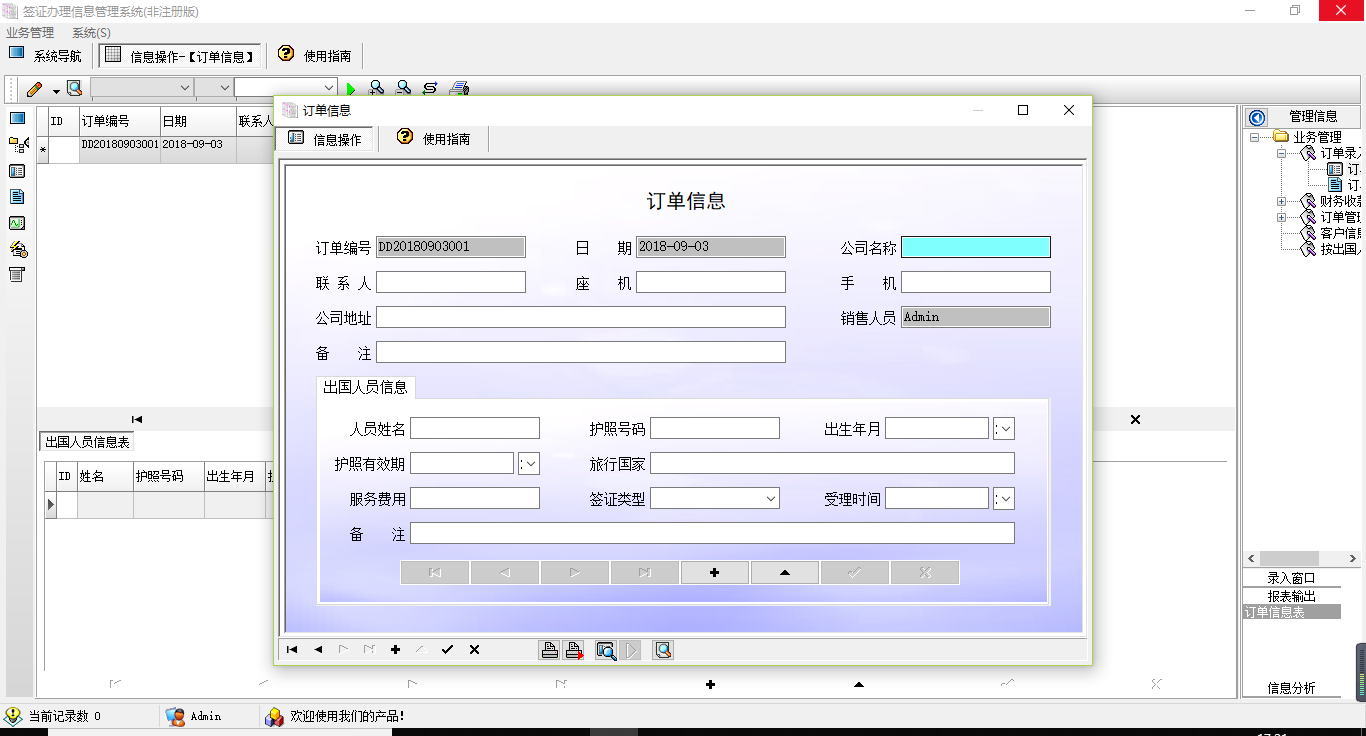This screenshot has width=1366, height=736.
Task: Click the magnifier with minus icon in the toolbar
Action: [403, 88]
